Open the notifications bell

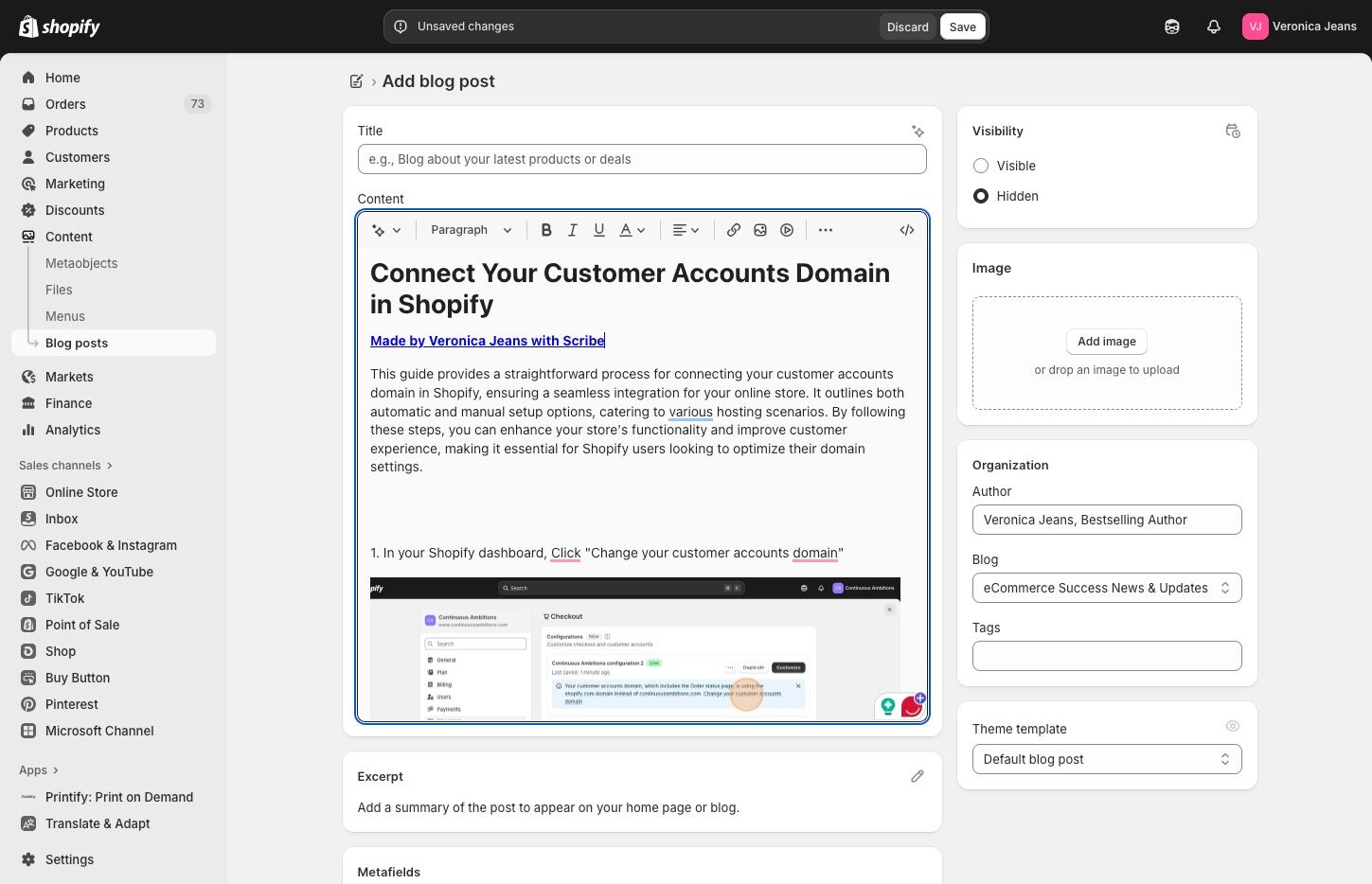coord(1213,27)
